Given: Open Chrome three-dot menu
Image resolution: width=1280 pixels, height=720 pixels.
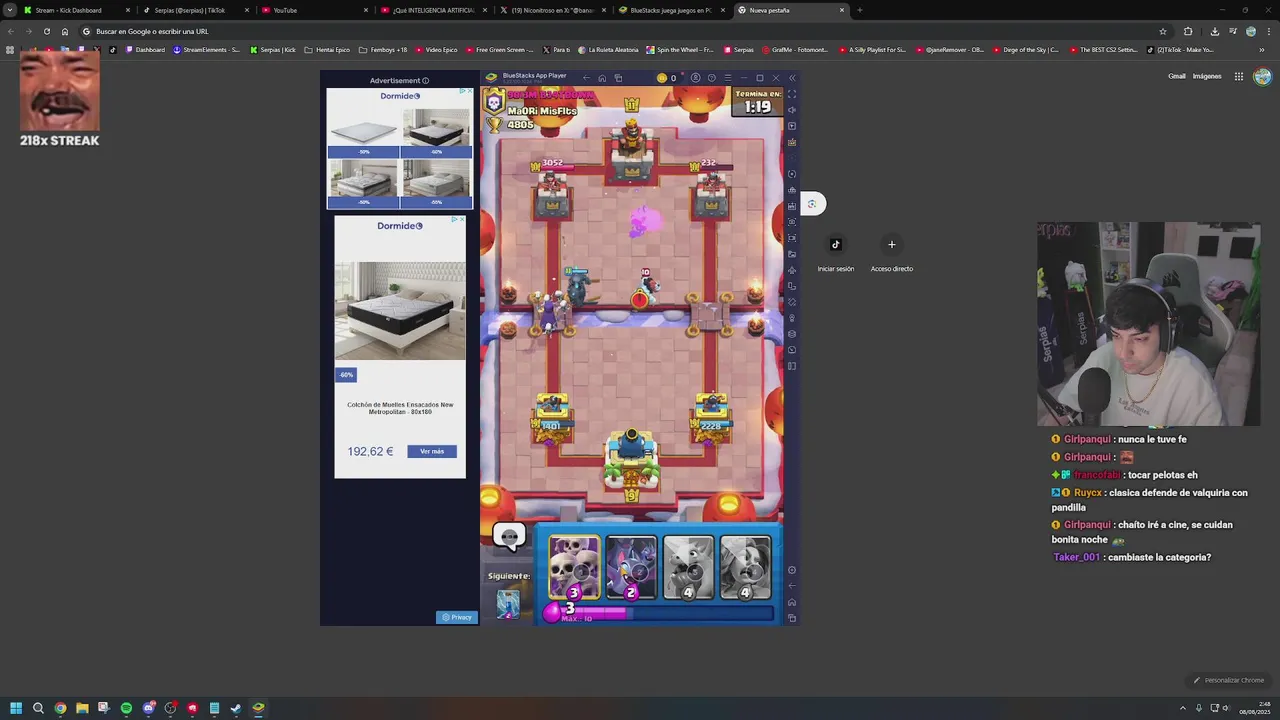Looking at the screenshot, I should point(1269,31).
